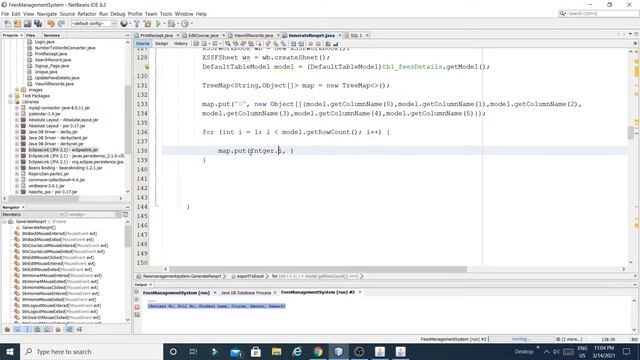The height and width of the screenshot is (360, 640).
Task: Click the Clean and Build icon
Action: [147, 24]
